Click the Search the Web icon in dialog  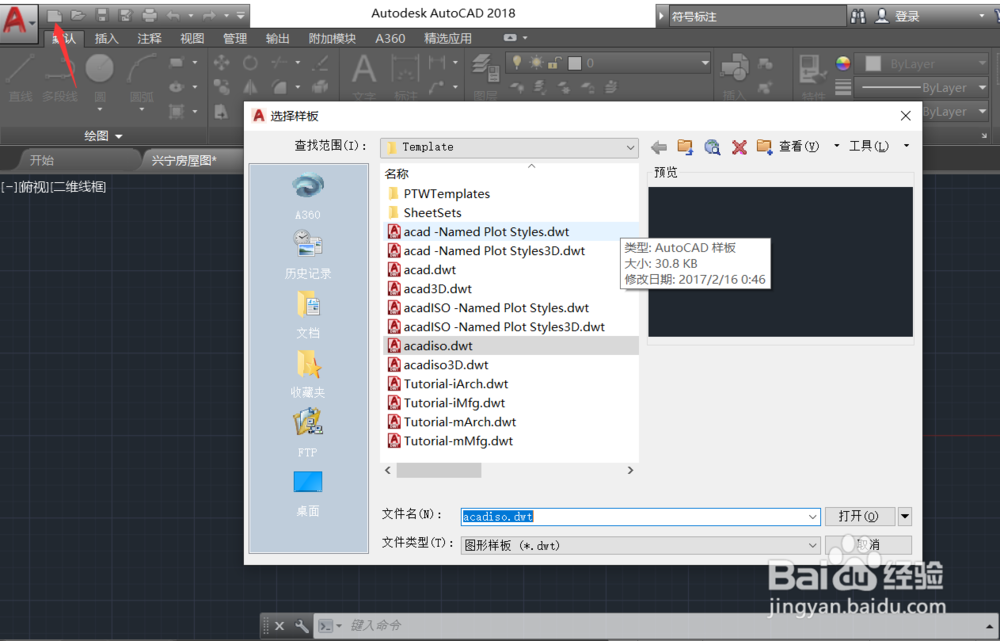pos(712,147)
